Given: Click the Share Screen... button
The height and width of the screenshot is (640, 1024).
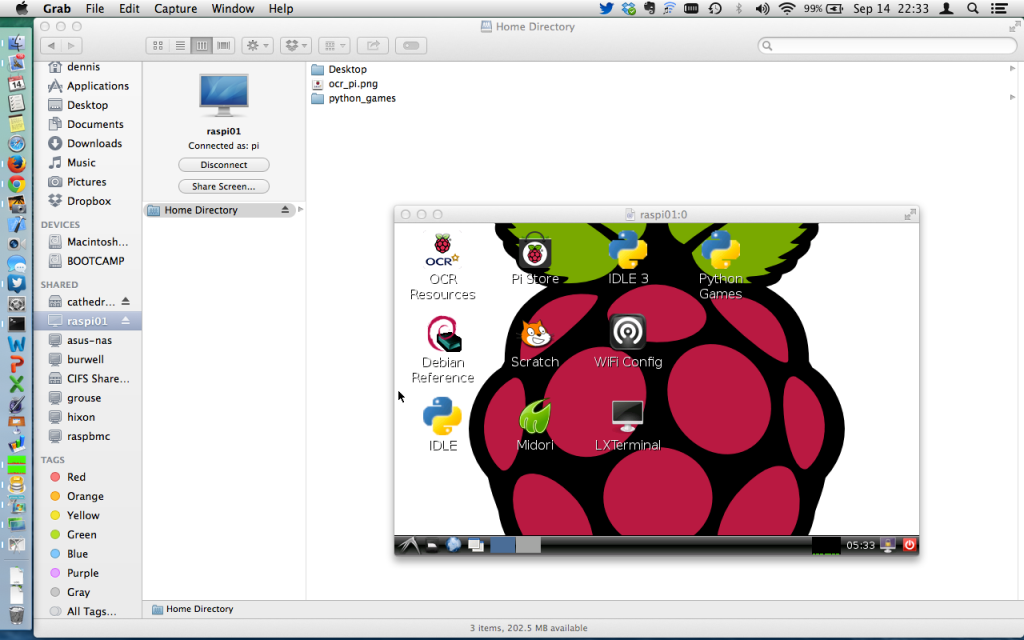Looking at the screenshot, I should pyautogui.click(x=224, y=186).
